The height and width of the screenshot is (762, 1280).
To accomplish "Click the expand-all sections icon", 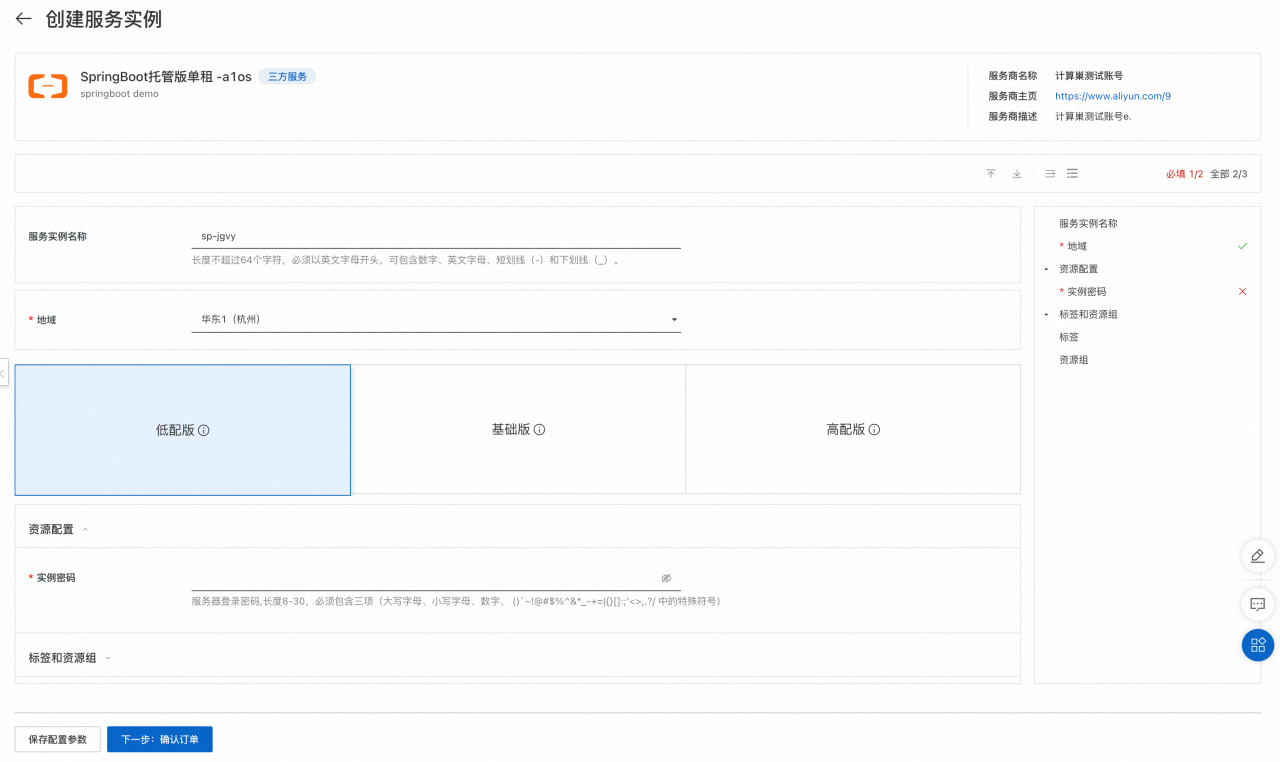I will [1049, 173].
